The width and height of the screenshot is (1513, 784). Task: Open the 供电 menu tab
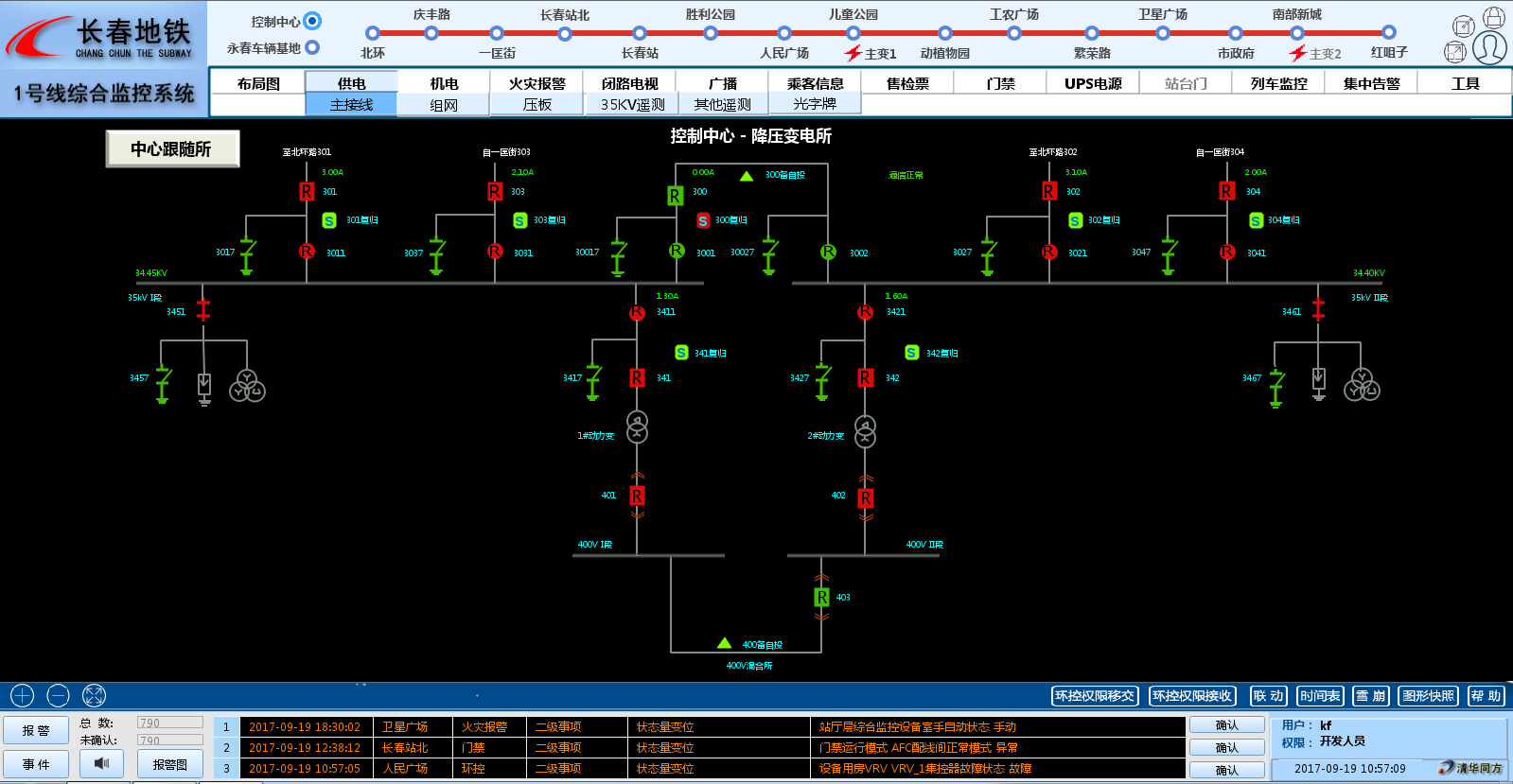click(x=351, y=83)
